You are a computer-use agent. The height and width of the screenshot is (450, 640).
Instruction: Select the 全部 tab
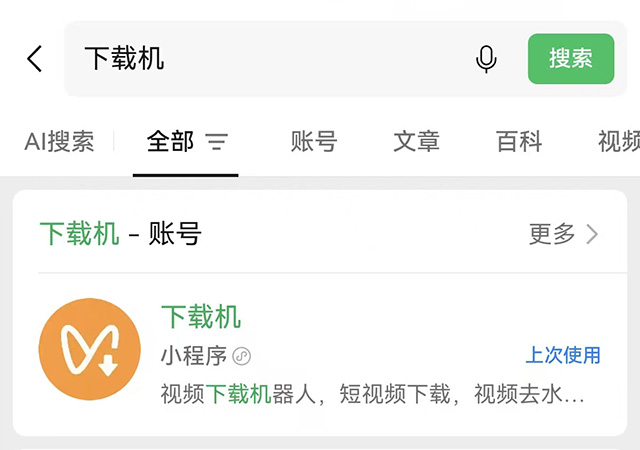click(170, 142)
